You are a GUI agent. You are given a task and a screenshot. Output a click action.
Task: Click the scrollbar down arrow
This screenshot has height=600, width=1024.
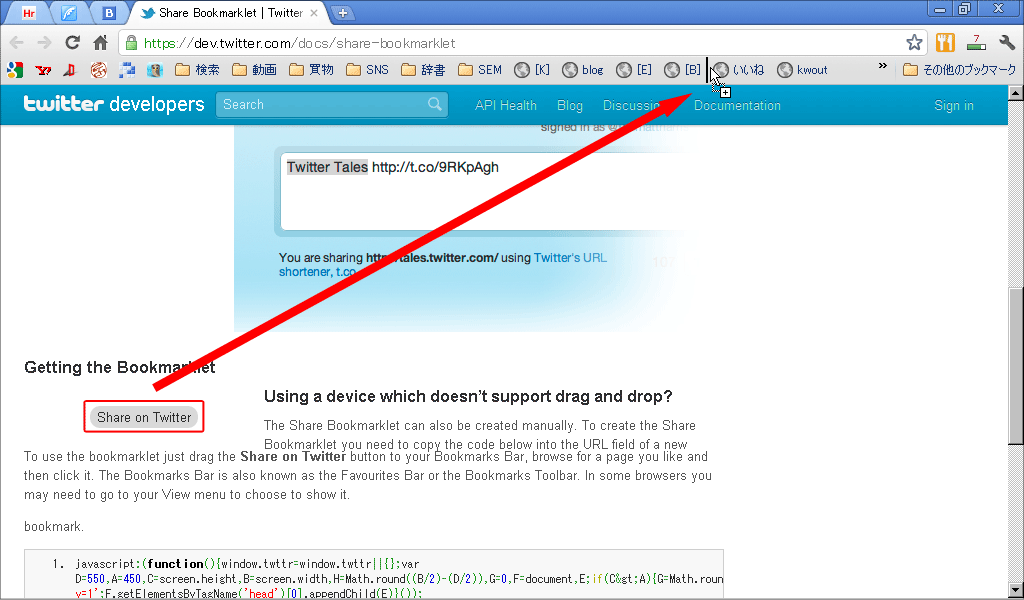[x=1016, y=592]
